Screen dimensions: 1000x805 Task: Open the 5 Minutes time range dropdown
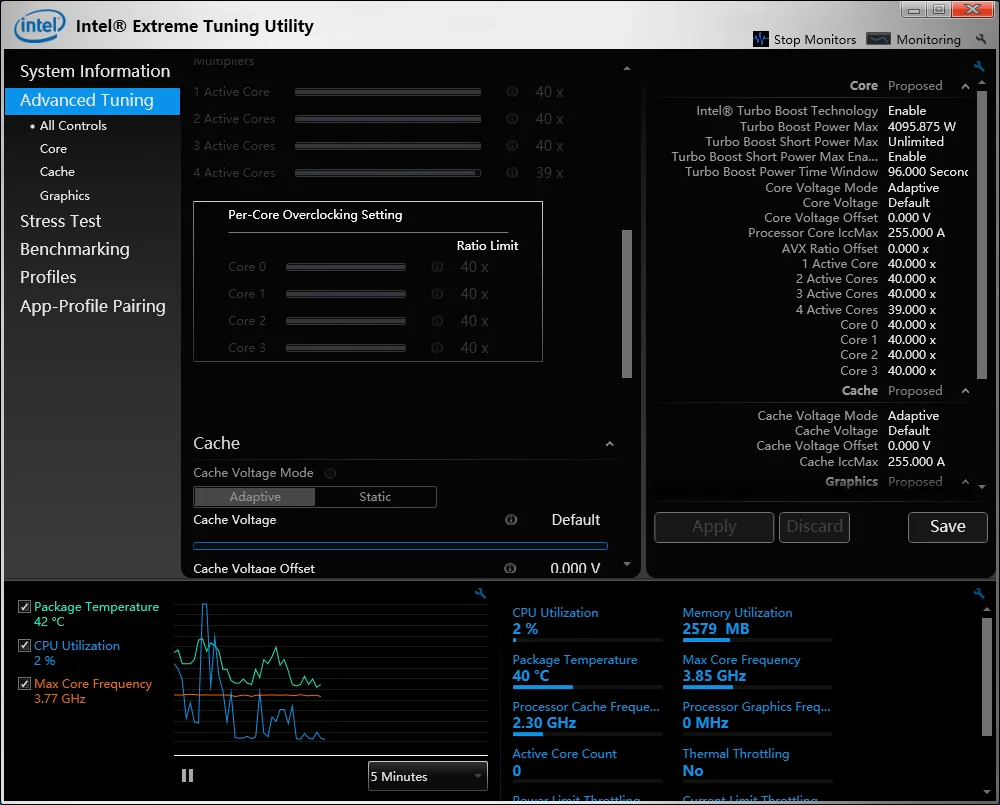click(427, 776)
